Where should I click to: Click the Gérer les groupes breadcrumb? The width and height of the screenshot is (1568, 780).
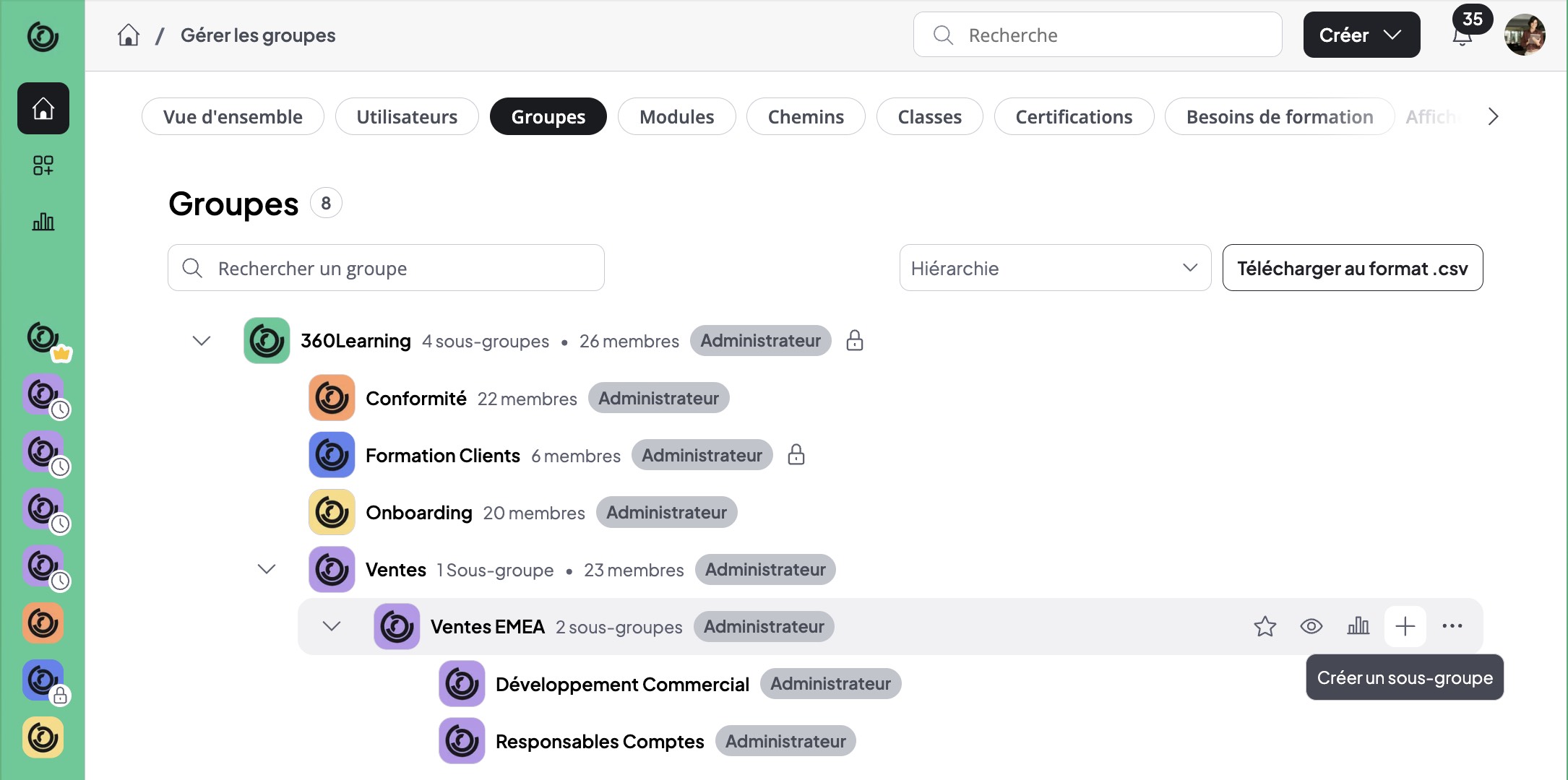pos(258,35)
